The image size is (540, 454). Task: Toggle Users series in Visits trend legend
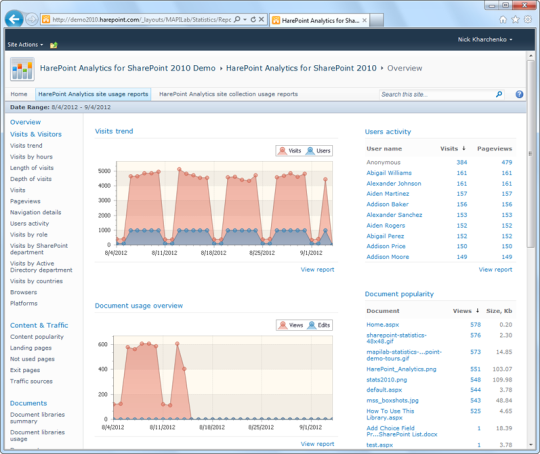pos(318,151)
